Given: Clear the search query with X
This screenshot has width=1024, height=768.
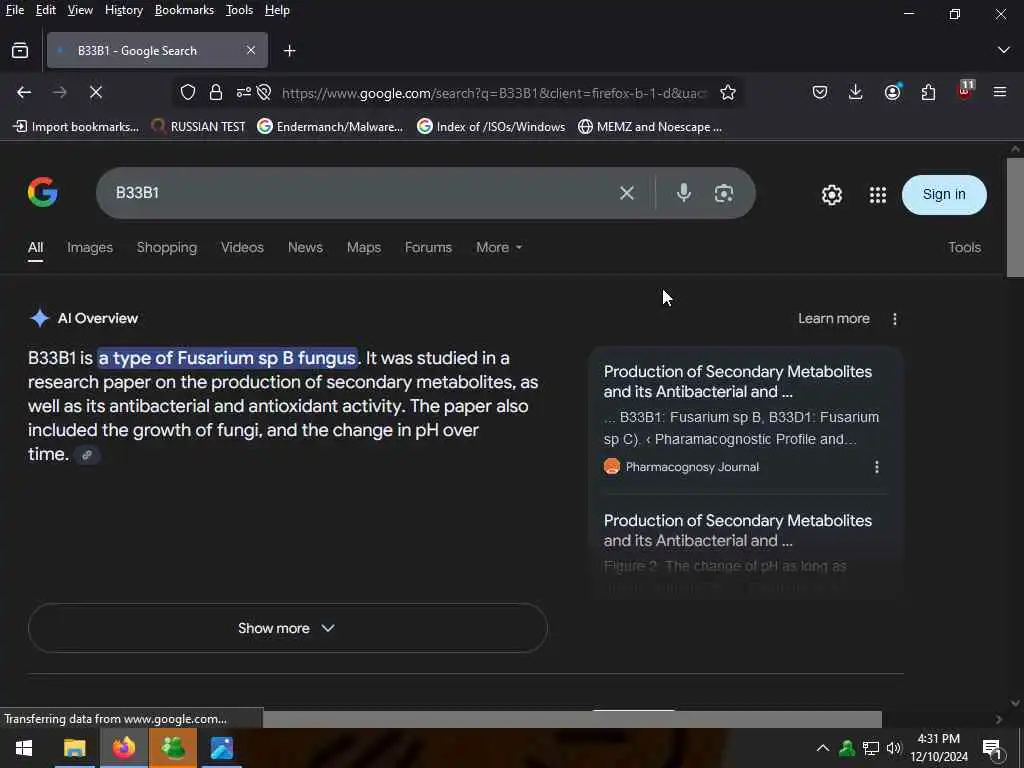Looking at the screenshot, I should tap(626, 193).
